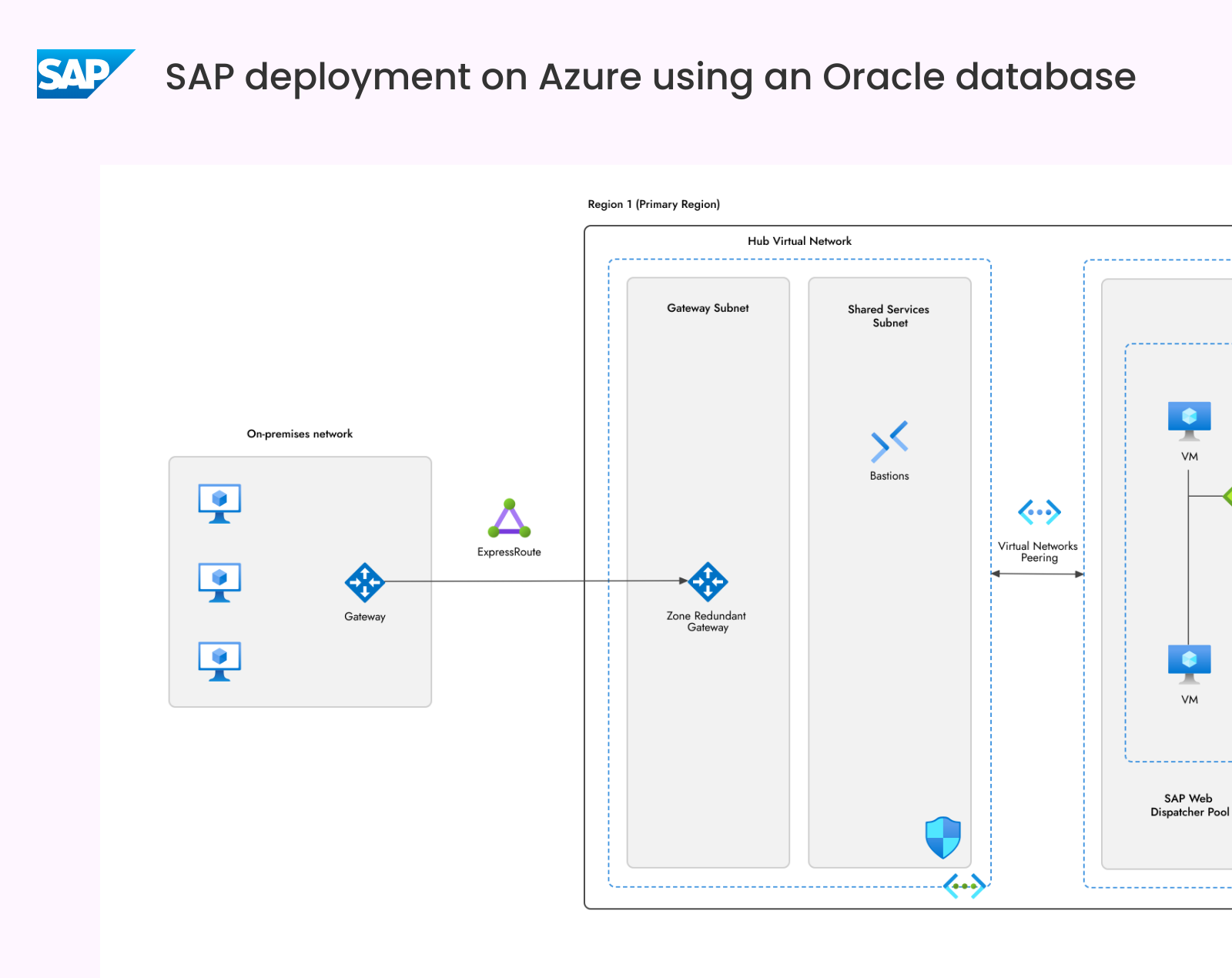The height and width of the screenshot is (978, 1232).
Task: Click the SAP logo
Action: point(85,74)
